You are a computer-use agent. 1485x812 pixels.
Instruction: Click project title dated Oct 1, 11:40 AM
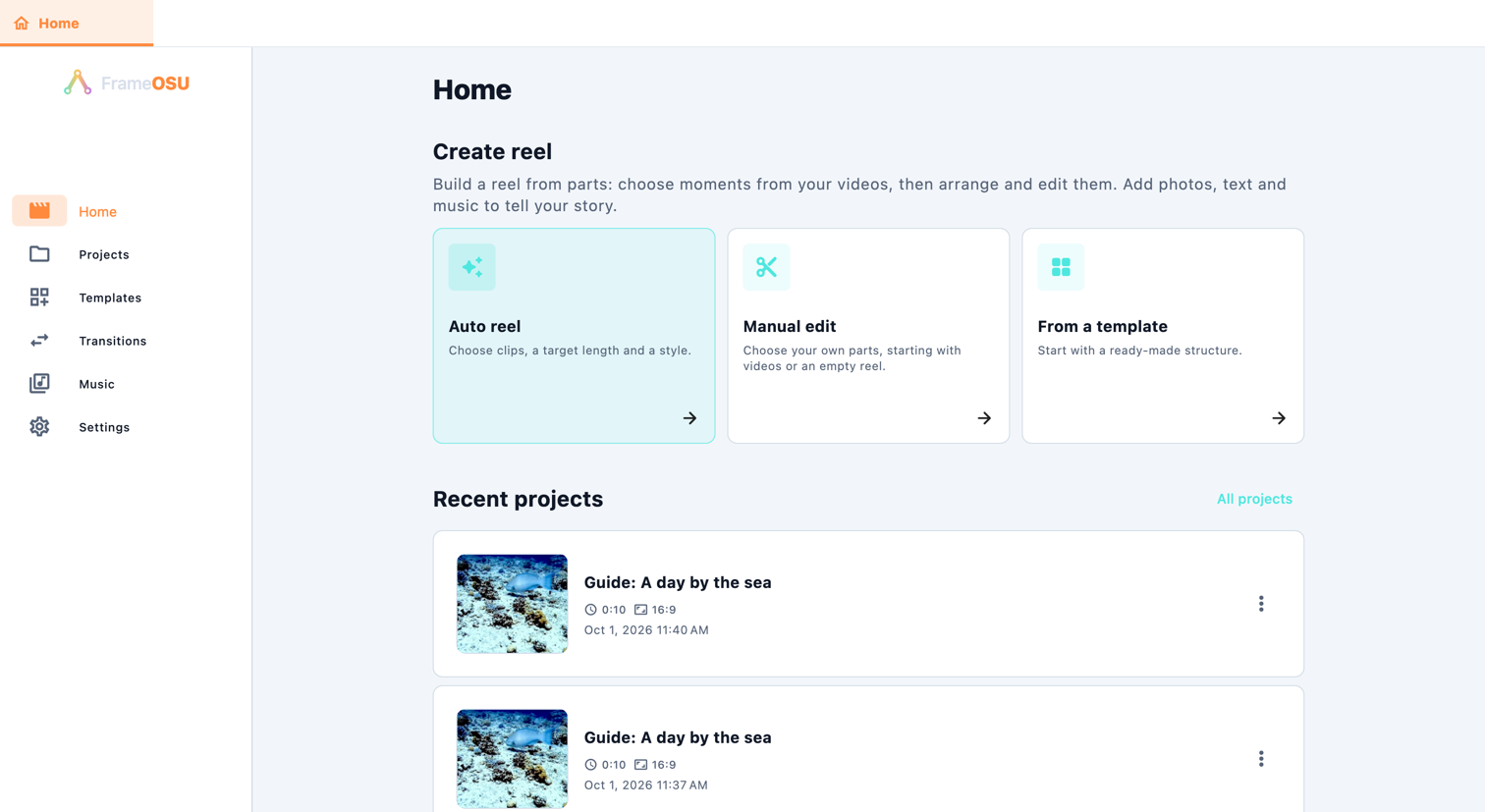click(x=678, y=582)
